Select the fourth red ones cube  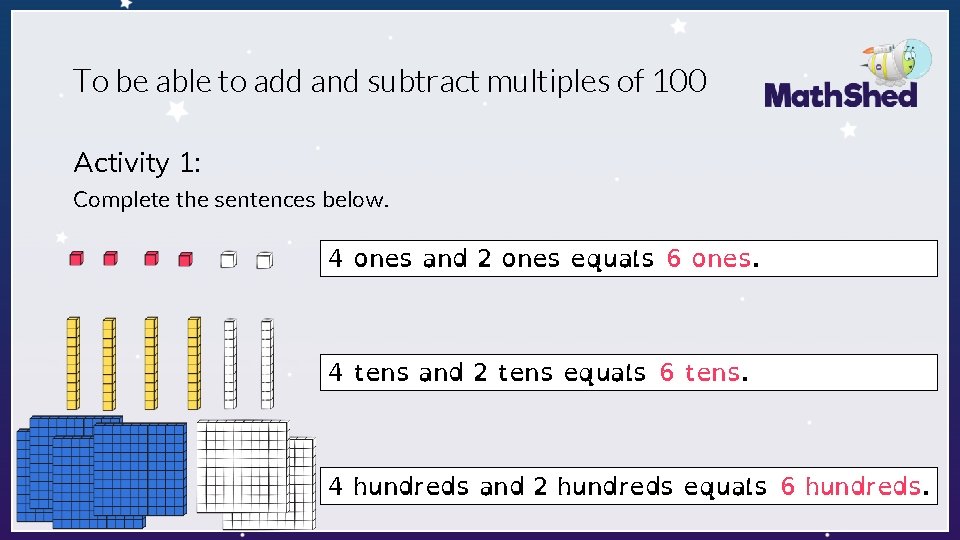click(186, 259)
